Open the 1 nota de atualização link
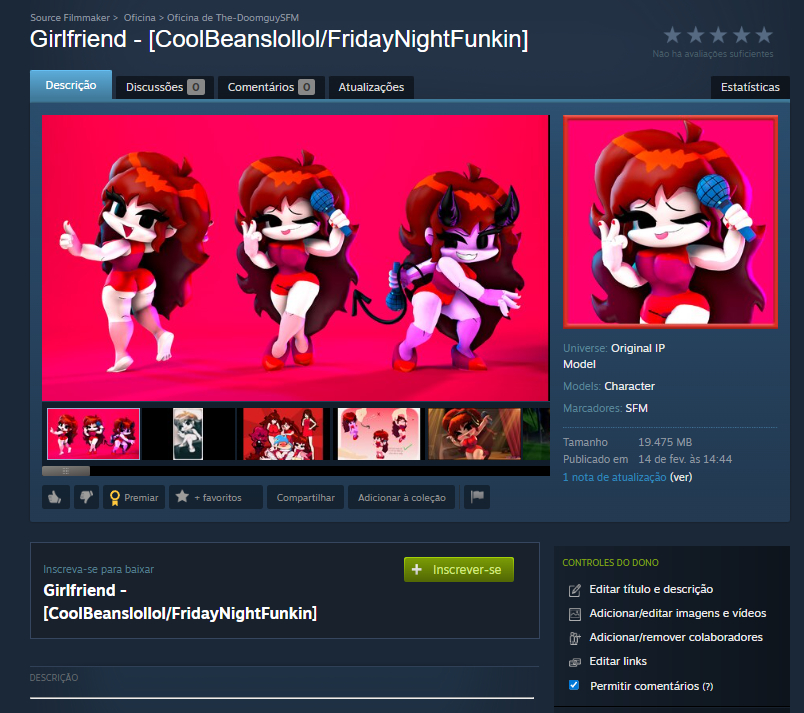Screen dimensions: 804x713 [x=614, y=477]
